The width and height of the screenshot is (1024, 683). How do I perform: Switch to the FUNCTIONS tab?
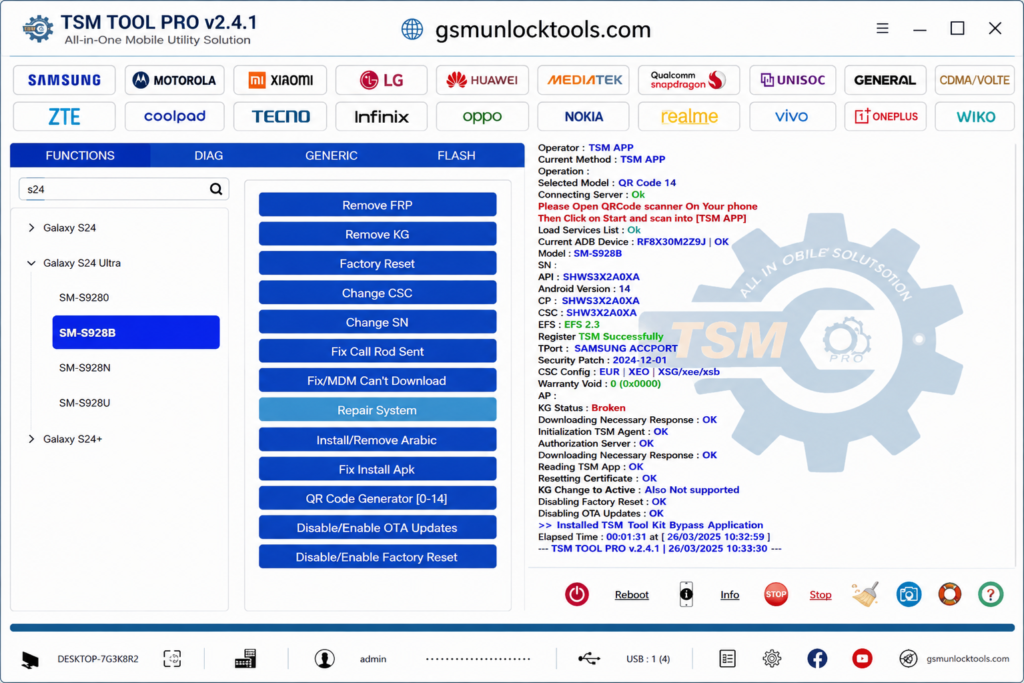coord(80,155)
